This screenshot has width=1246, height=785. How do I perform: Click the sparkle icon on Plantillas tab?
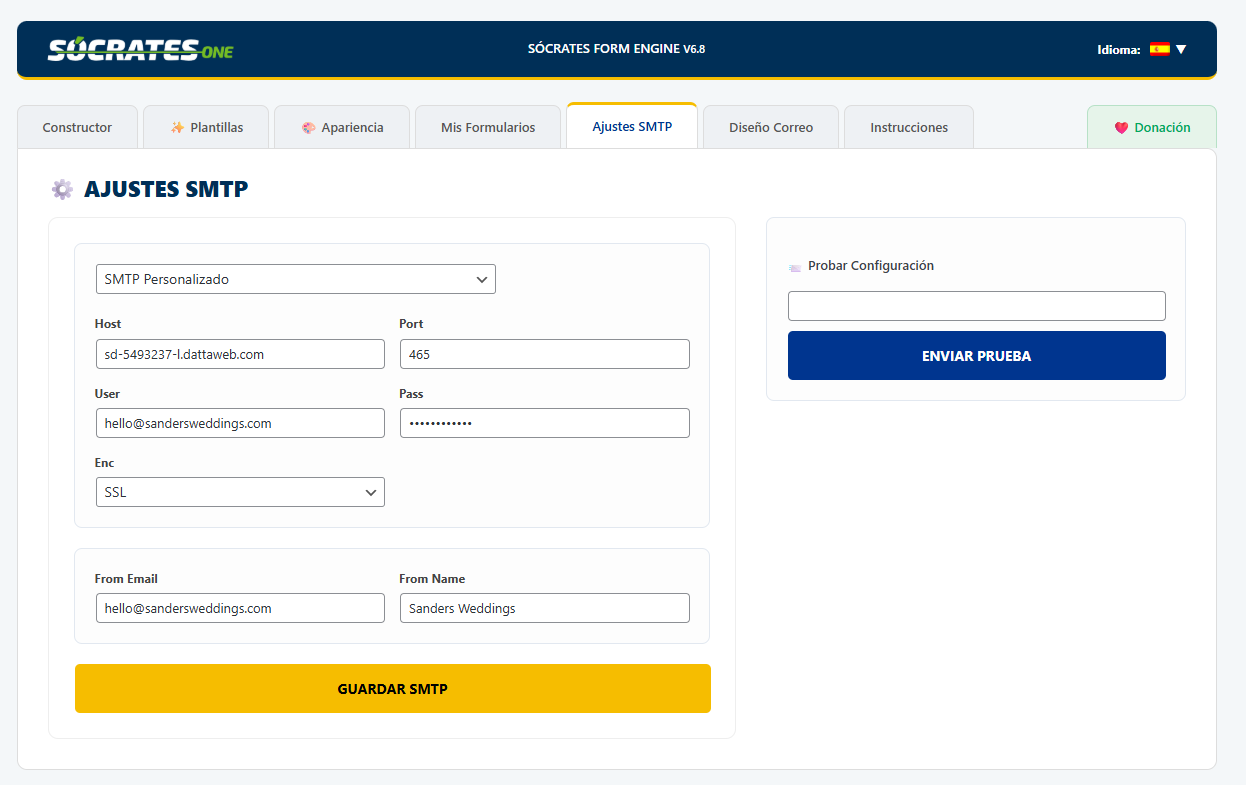point(177,128)
